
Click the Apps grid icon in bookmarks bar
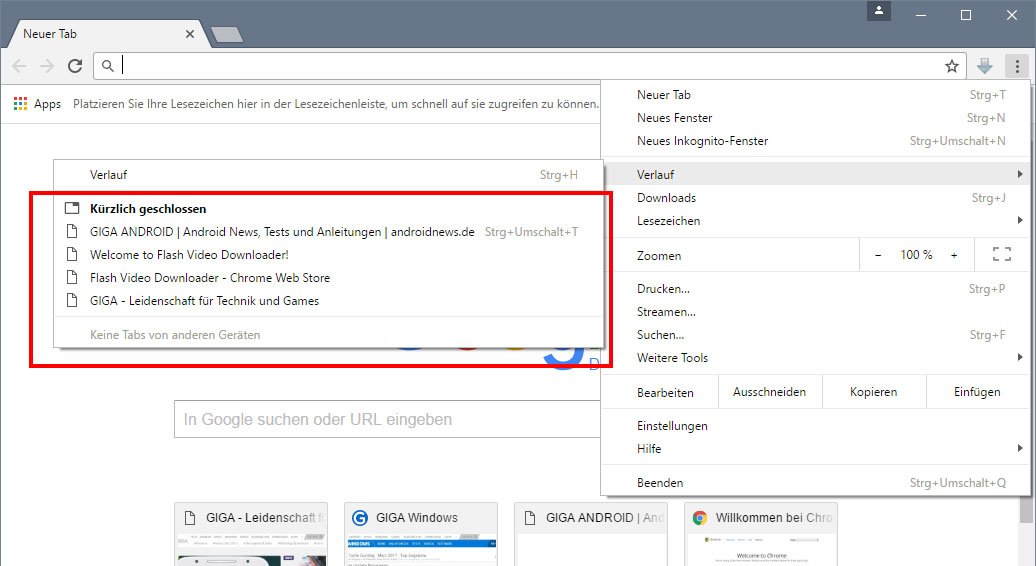coord(20,104)
